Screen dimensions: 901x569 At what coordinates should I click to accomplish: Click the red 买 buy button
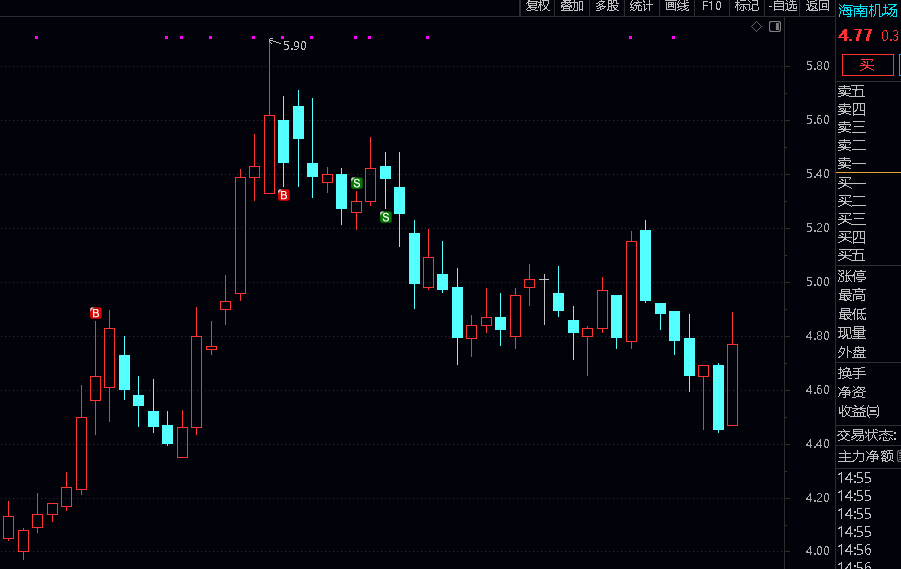coord(868,65)
